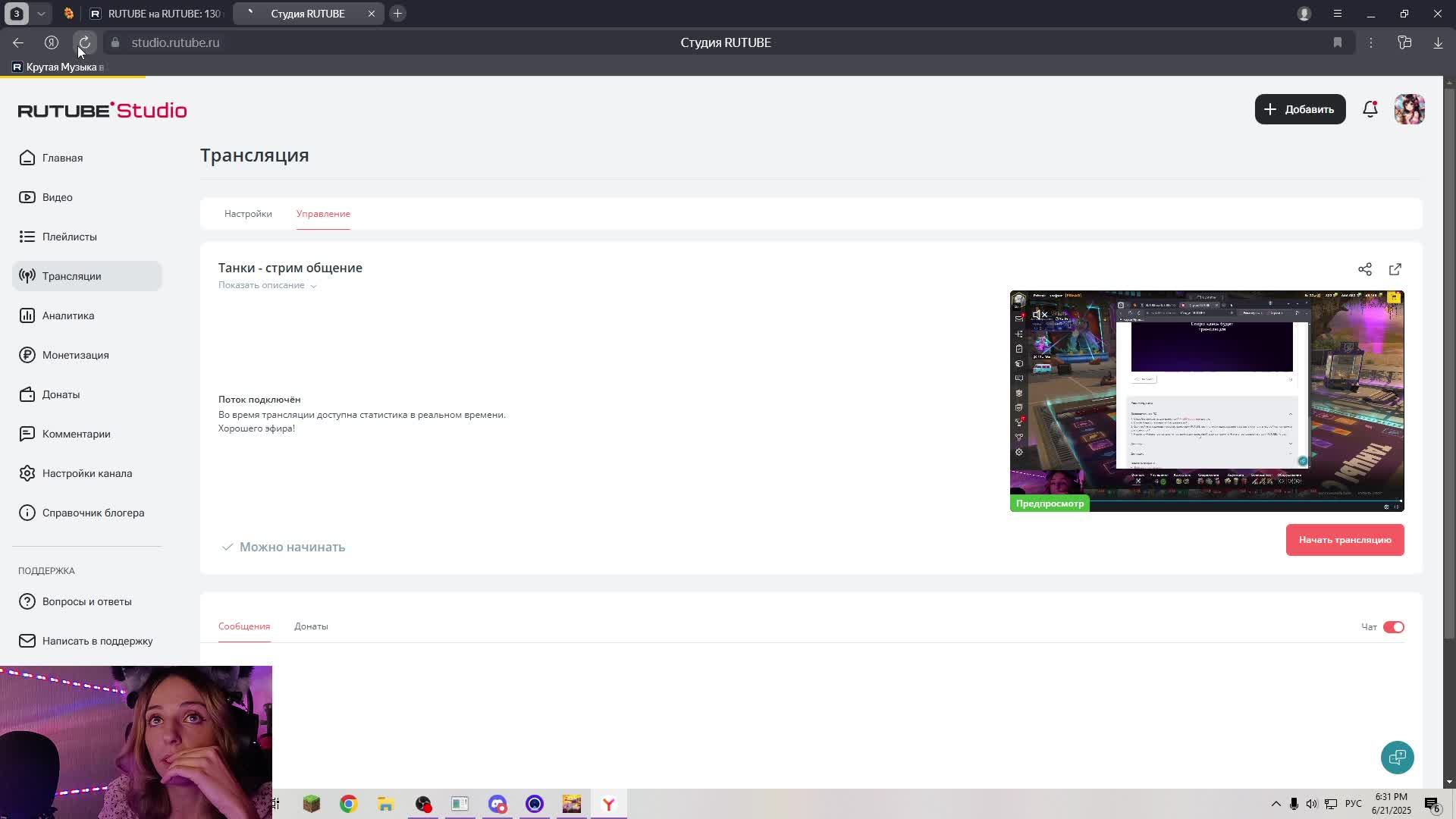Go back in browser history
The height and width of the screenshot is (819, 1456).
[18, 42]
